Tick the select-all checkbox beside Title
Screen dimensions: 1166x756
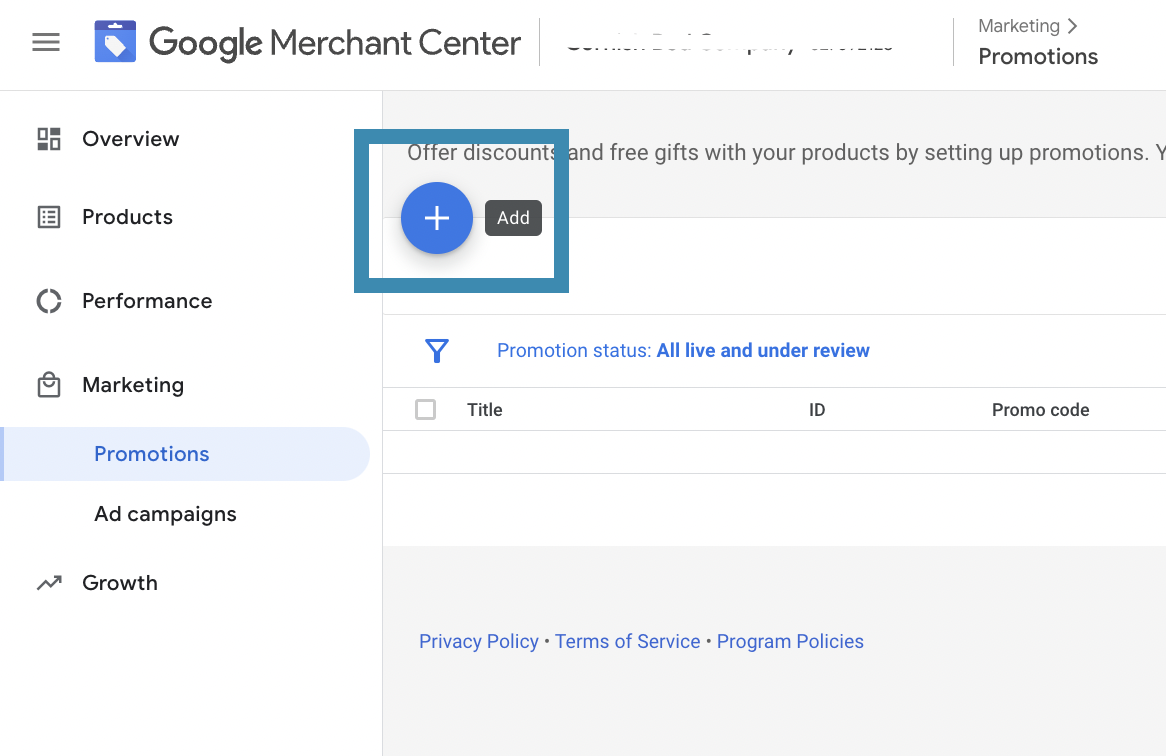426,409
